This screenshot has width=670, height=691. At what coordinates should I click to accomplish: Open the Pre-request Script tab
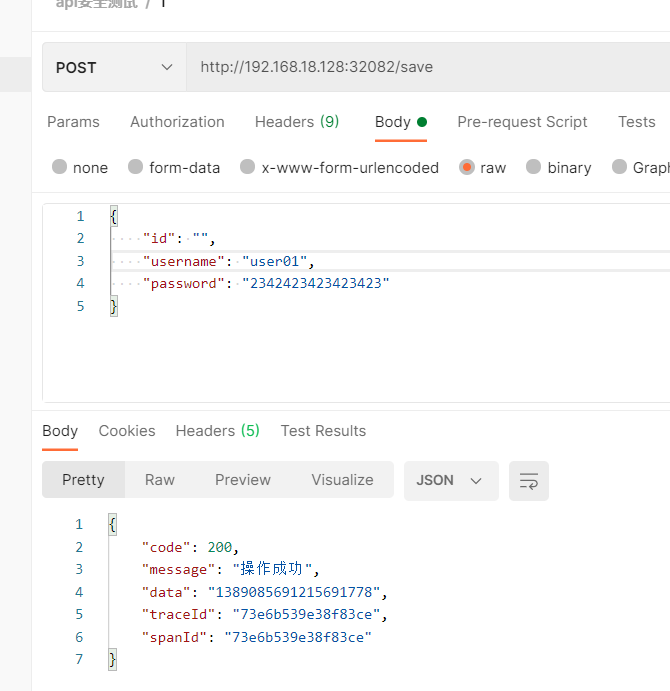(522, 122)
